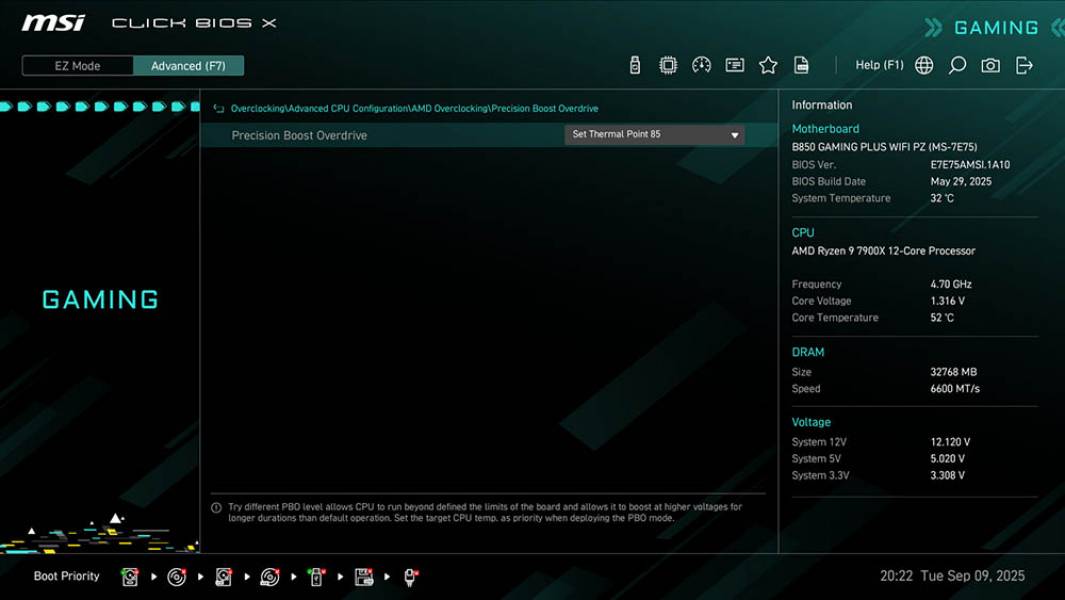
Task: Open Hardware Monitor via speedometer icon
Action: pos(700,64)
